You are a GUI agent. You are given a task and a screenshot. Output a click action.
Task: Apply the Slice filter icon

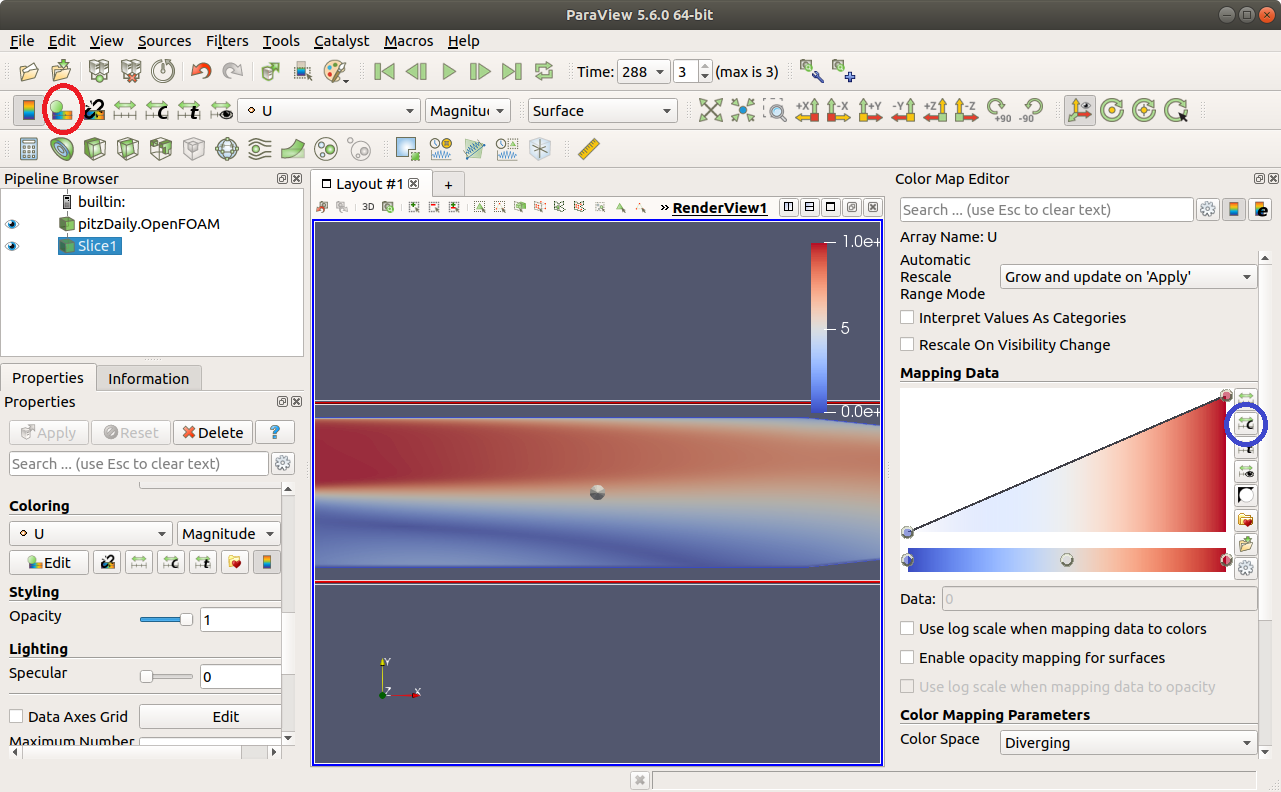[x=128, y=149]
